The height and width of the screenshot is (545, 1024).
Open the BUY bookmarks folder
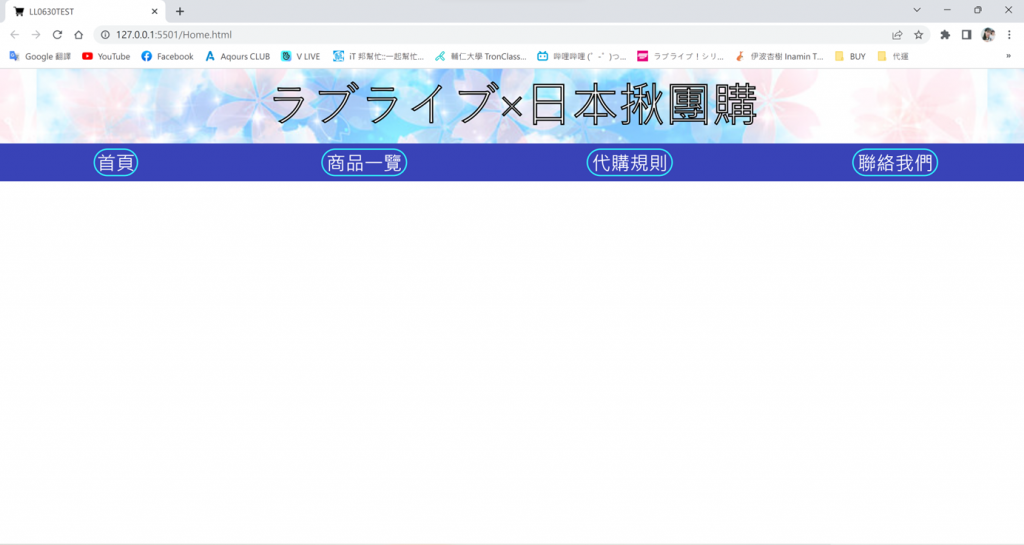[850, 56]
